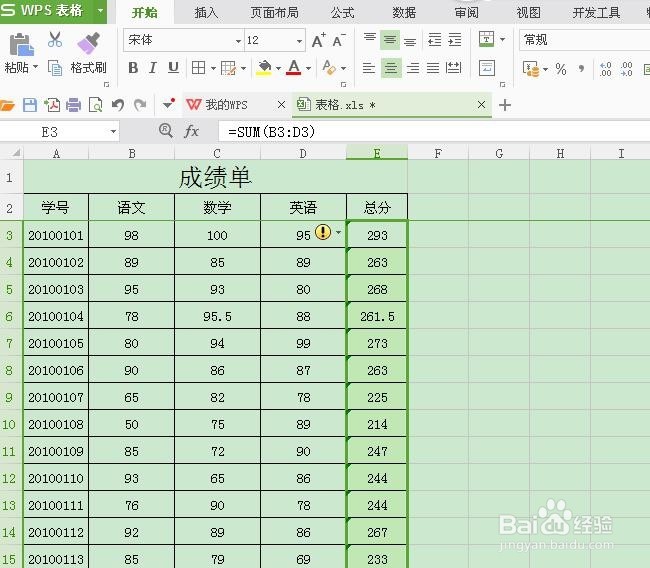Click the error warning indicator by D3
Viewport: 650px width, 568px height.
323,232
